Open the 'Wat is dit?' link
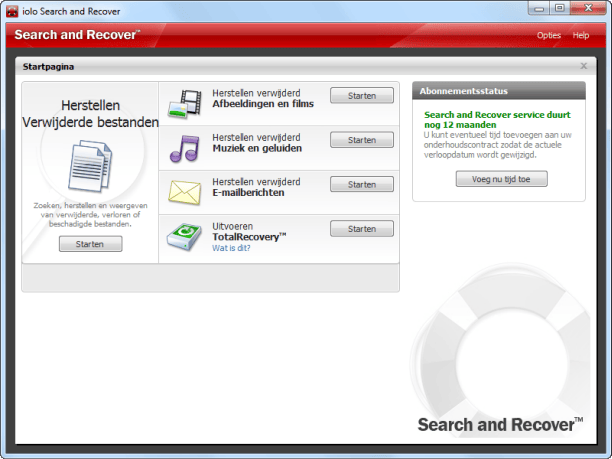The height and width of the screenshot is (459, 612). (231, 248)
